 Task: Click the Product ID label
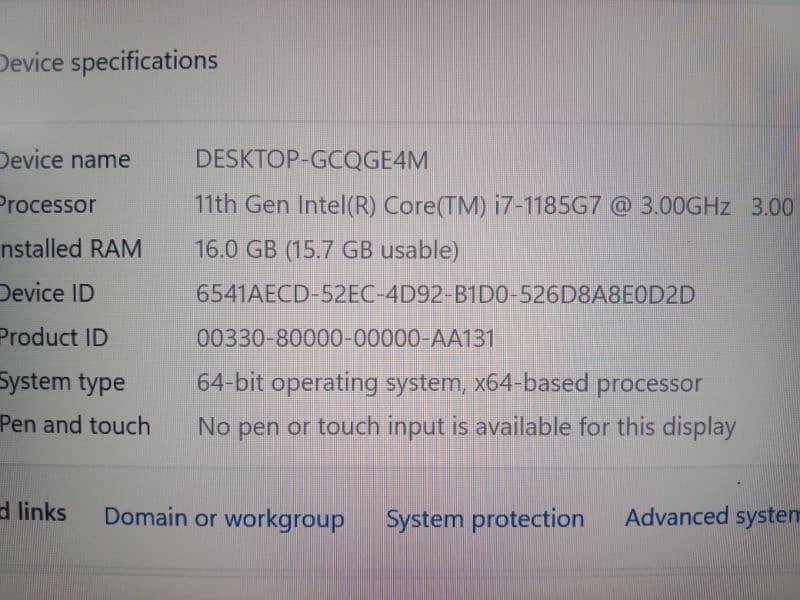(x=54, y=337)
